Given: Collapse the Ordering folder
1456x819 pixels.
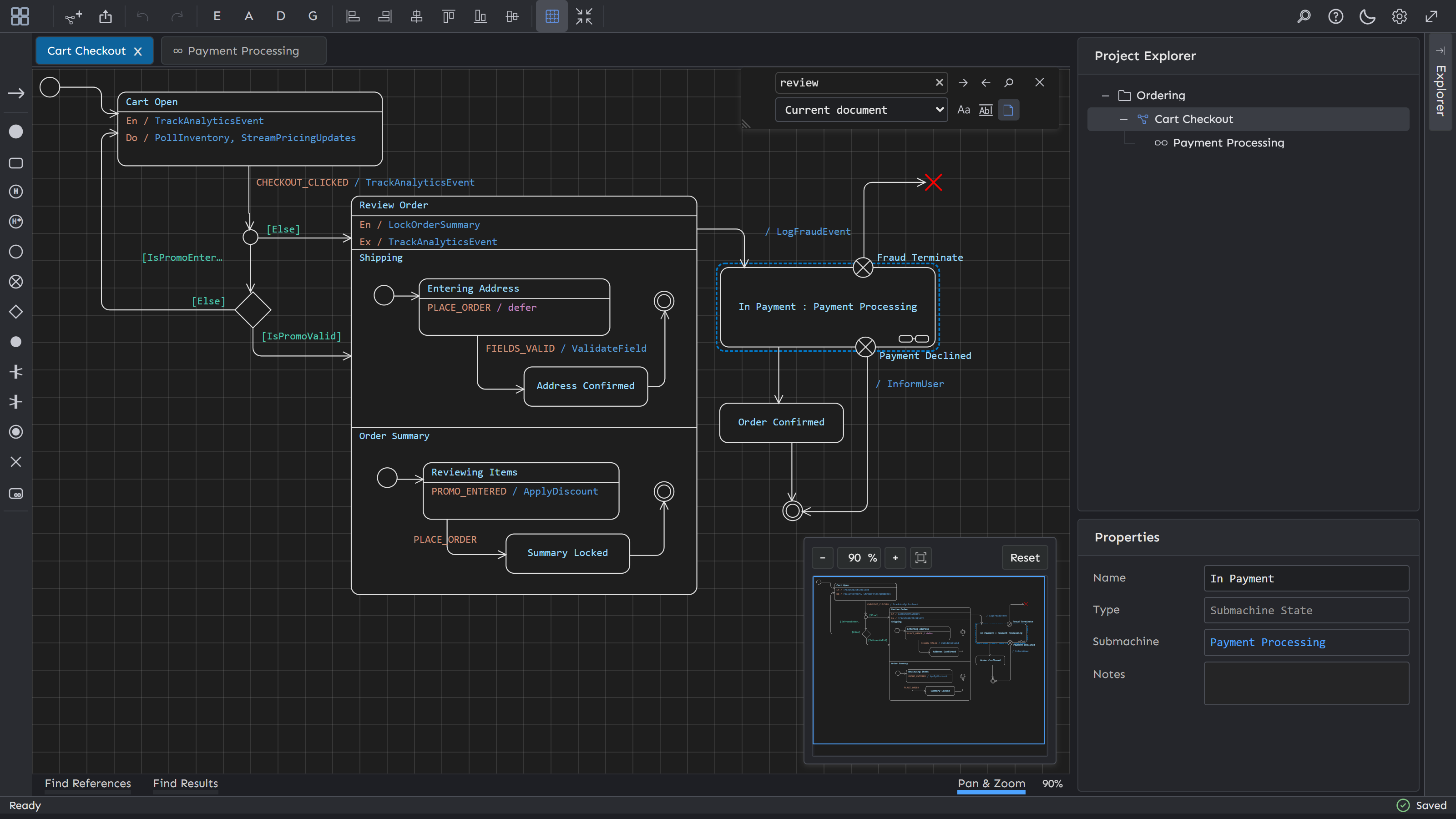Looking at the screenshot, I should tap(1106, 96).
